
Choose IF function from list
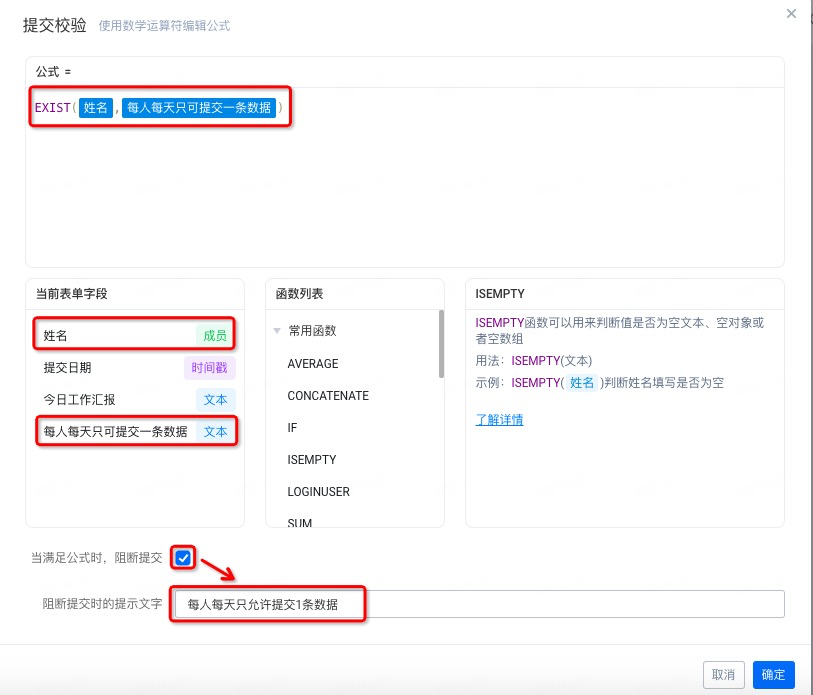(x=292, y=427)
